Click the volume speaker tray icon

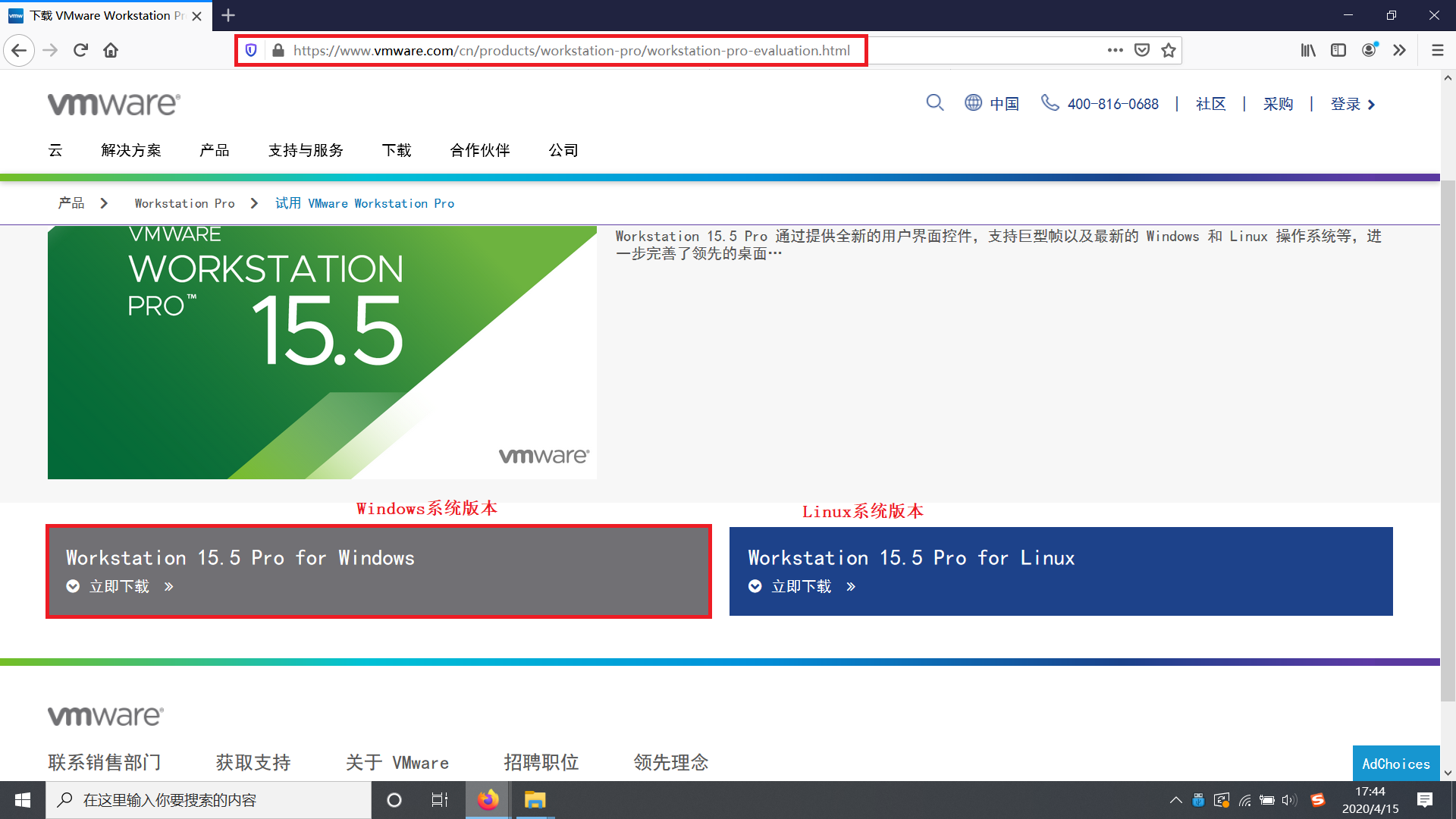(1289, 800)
